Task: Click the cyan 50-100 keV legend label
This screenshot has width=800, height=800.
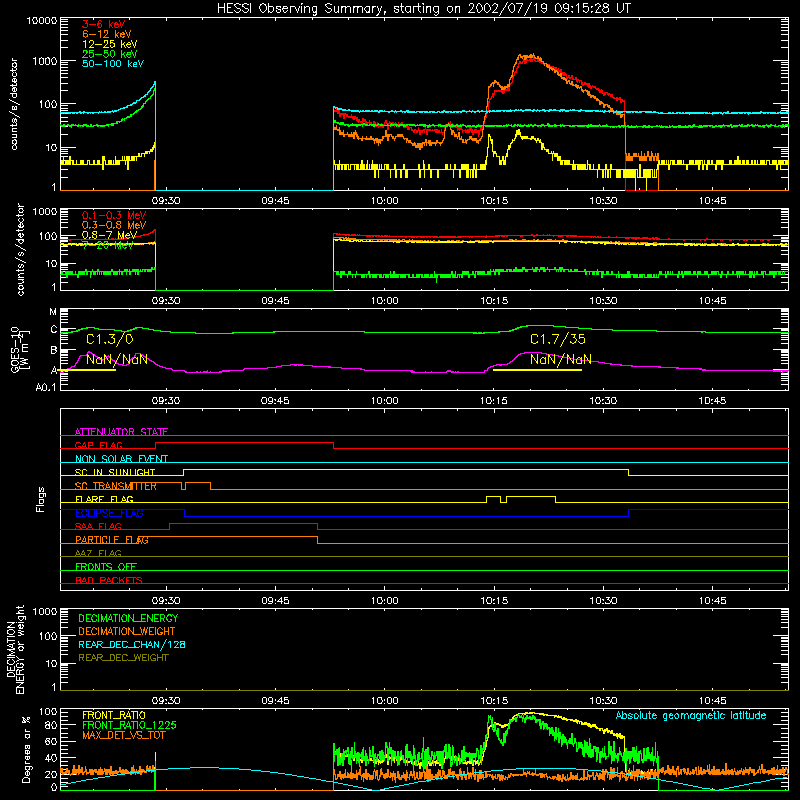Action: (x=113, y=64)
